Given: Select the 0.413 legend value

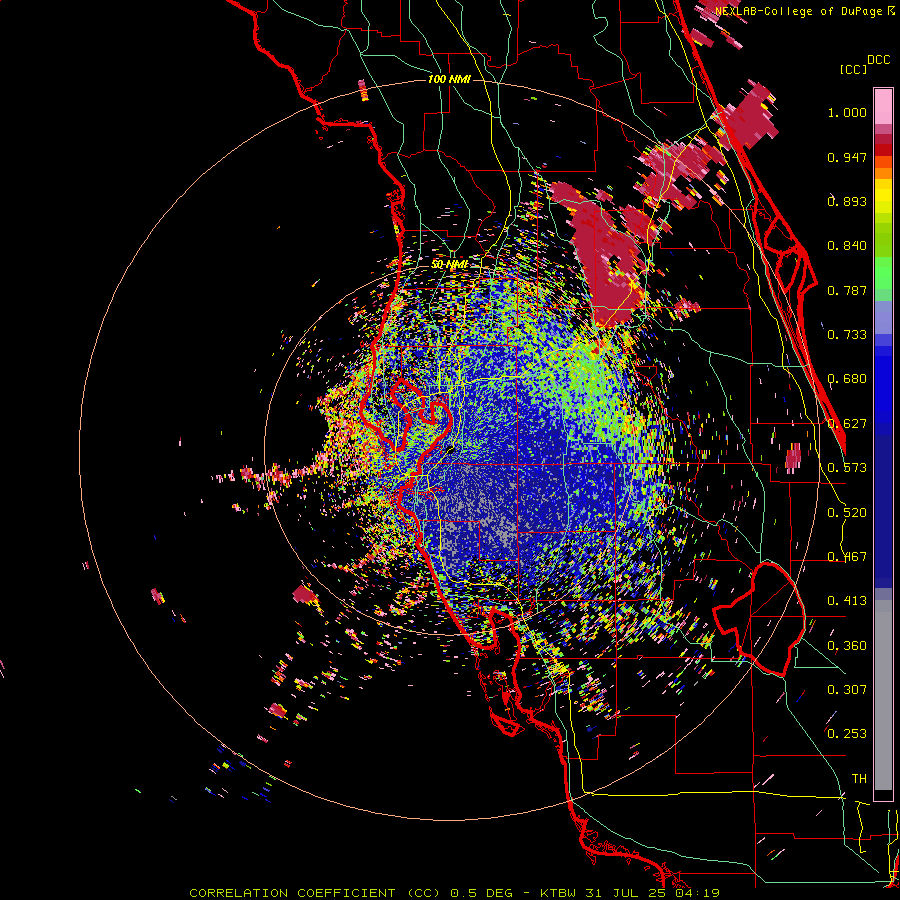Looking at the screenshot, I should point(847,601).
